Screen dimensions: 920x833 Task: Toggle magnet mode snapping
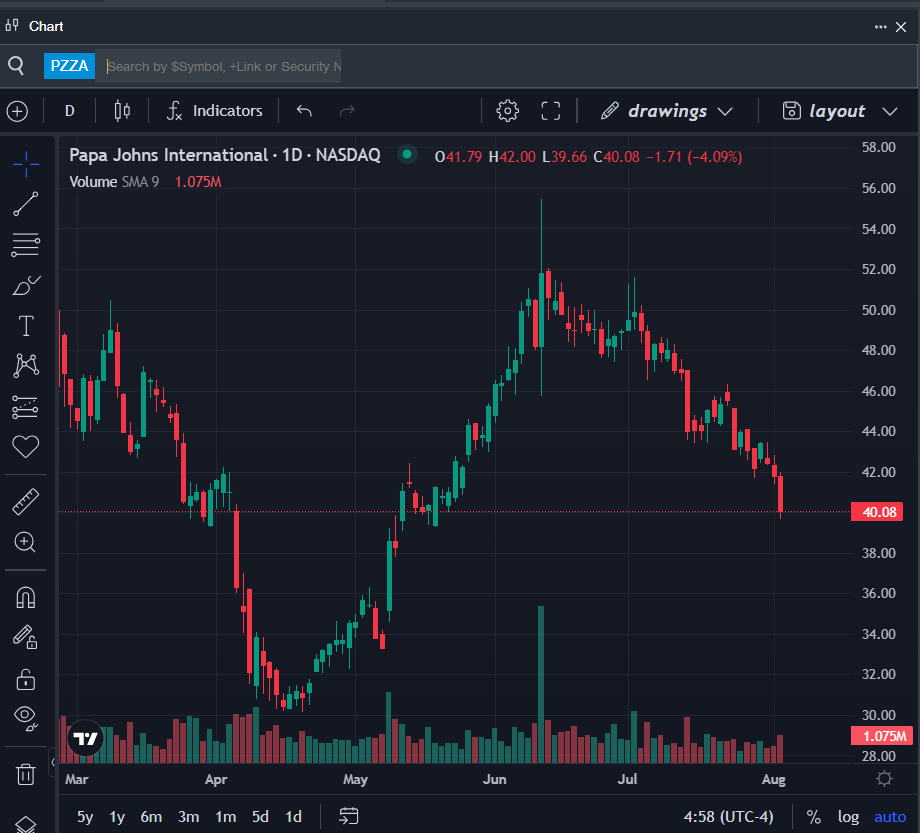pos(26,598)
